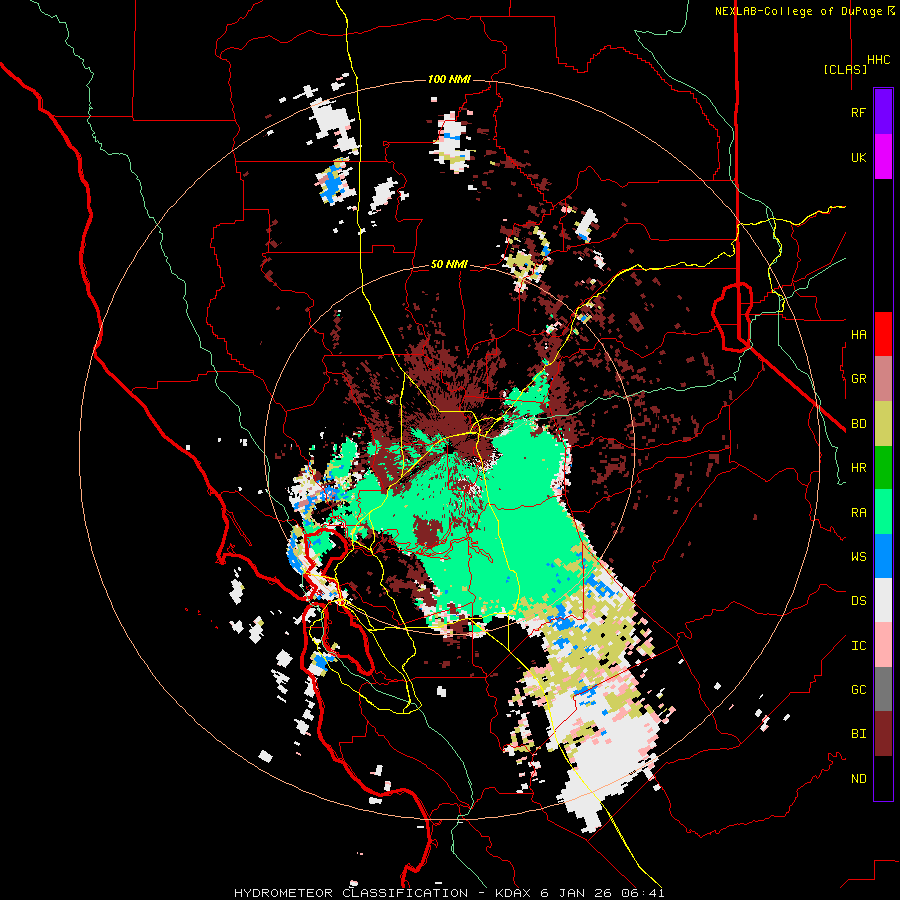The height and width of the screenshot is (900, 900).
Task: Click the "NEXLAB-College of DuPage" header text
Action: (798, 11)
